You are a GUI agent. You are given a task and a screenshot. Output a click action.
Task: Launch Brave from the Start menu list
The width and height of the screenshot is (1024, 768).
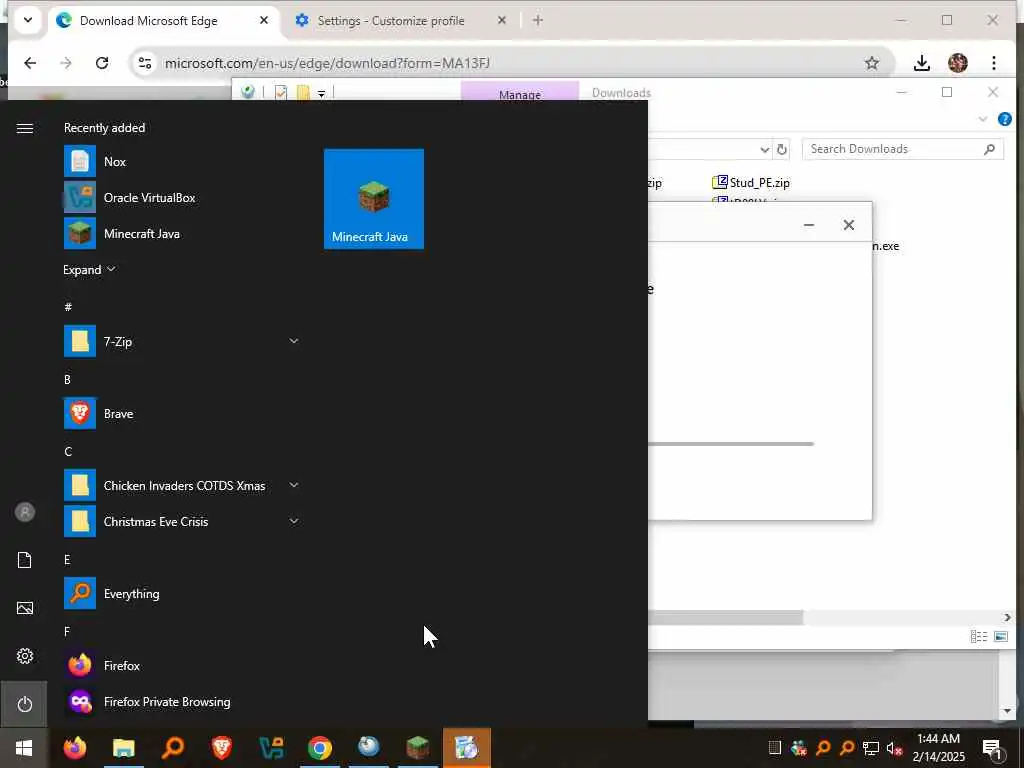(x=182, y=413)
